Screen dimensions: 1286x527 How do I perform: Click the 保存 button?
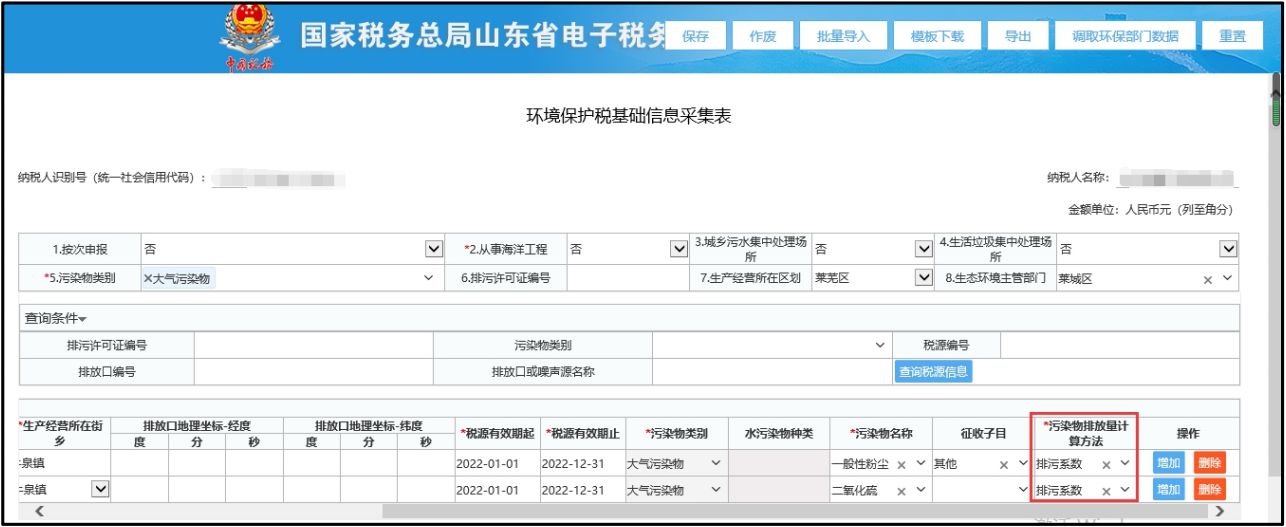(695, 36)
